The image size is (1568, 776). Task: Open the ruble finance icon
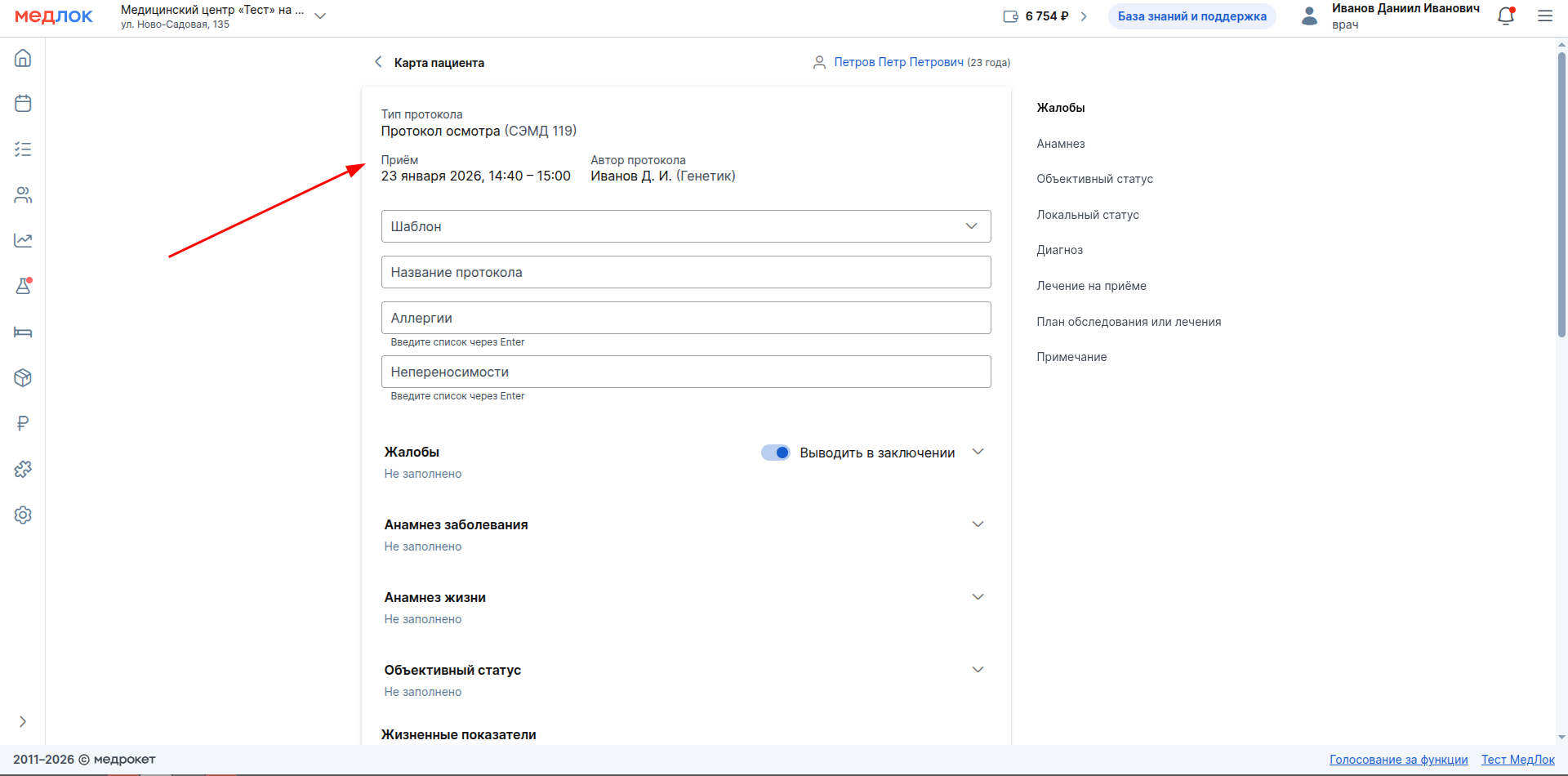tap(23, 423)
